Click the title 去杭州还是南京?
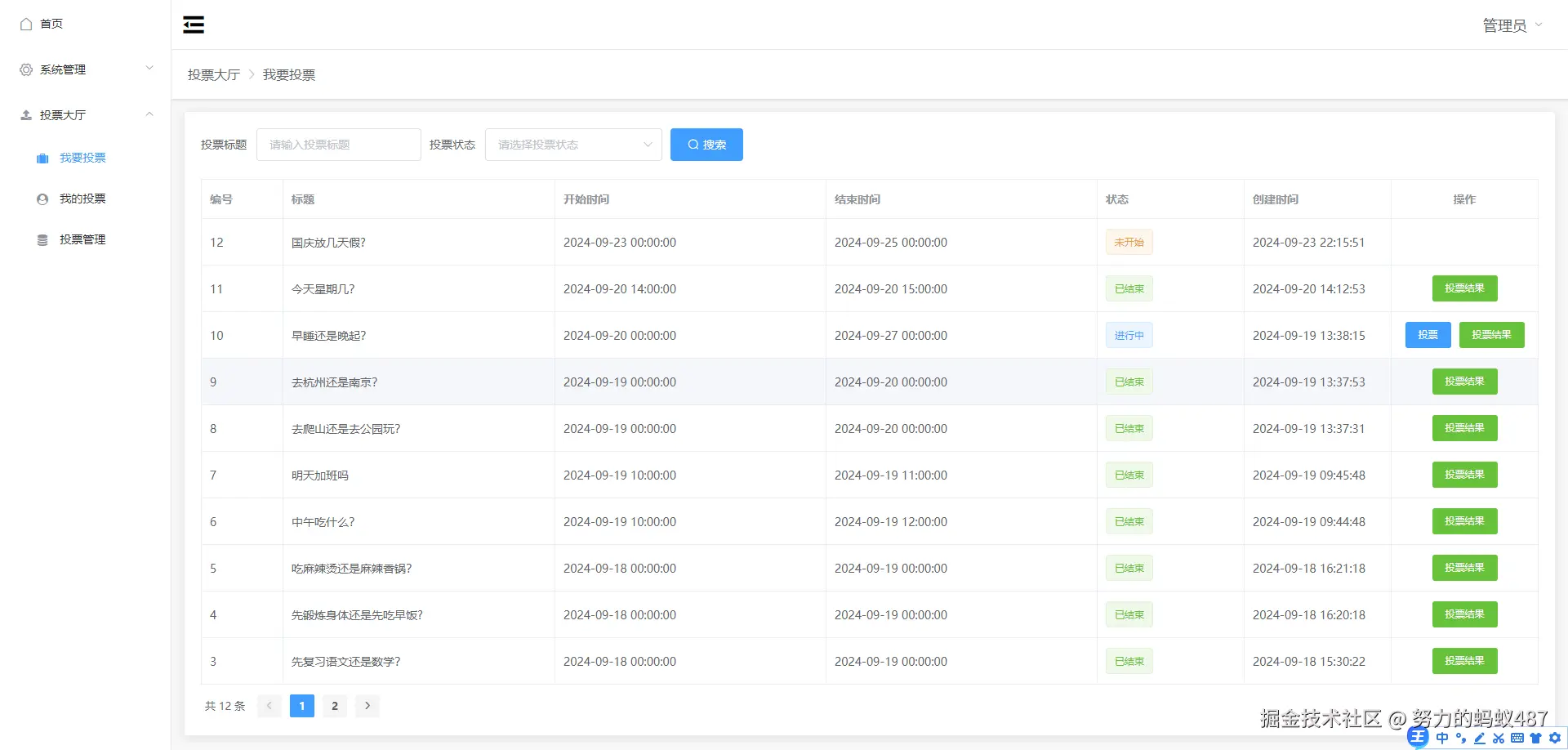1568x750 pixels. 335,382
